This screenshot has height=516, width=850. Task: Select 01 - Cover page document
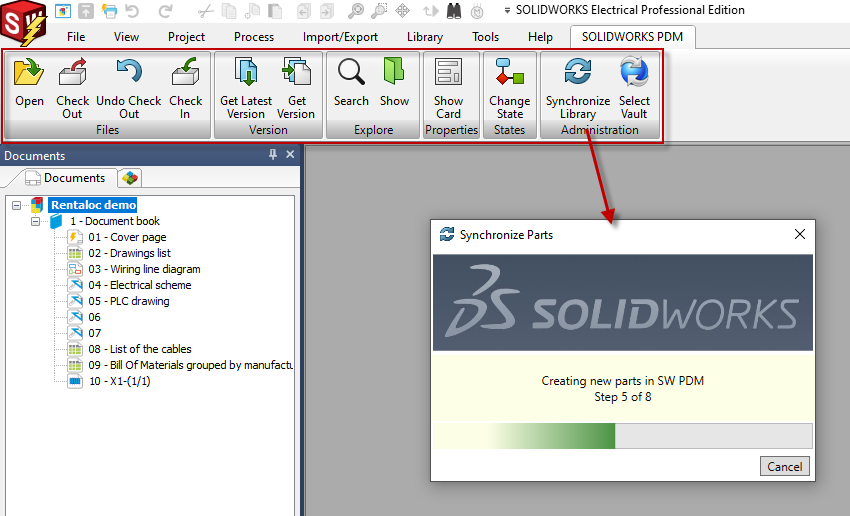point(127,237)
